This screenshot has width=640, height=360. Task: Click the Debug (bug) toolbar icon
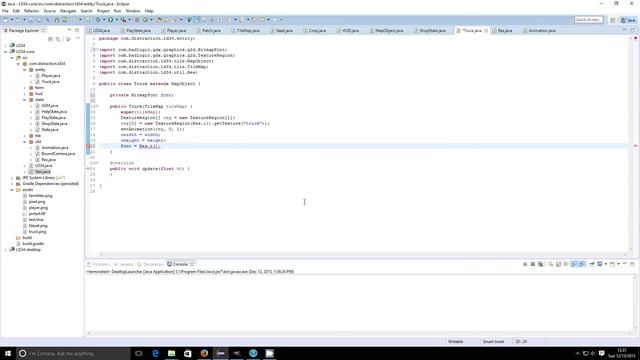(98, 20)
